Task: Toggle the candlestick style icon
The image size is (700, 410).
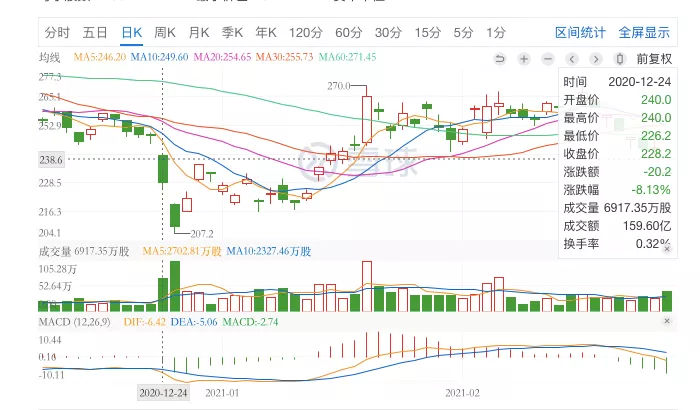Action: [619, 58]
